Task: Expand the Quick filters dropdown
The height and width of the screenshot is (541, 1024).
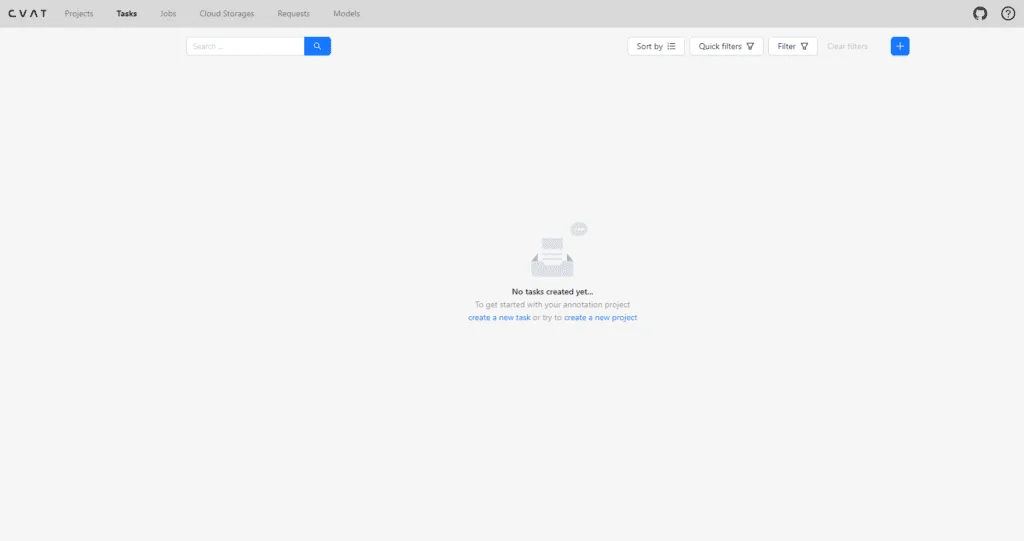Action: point(726,46)
